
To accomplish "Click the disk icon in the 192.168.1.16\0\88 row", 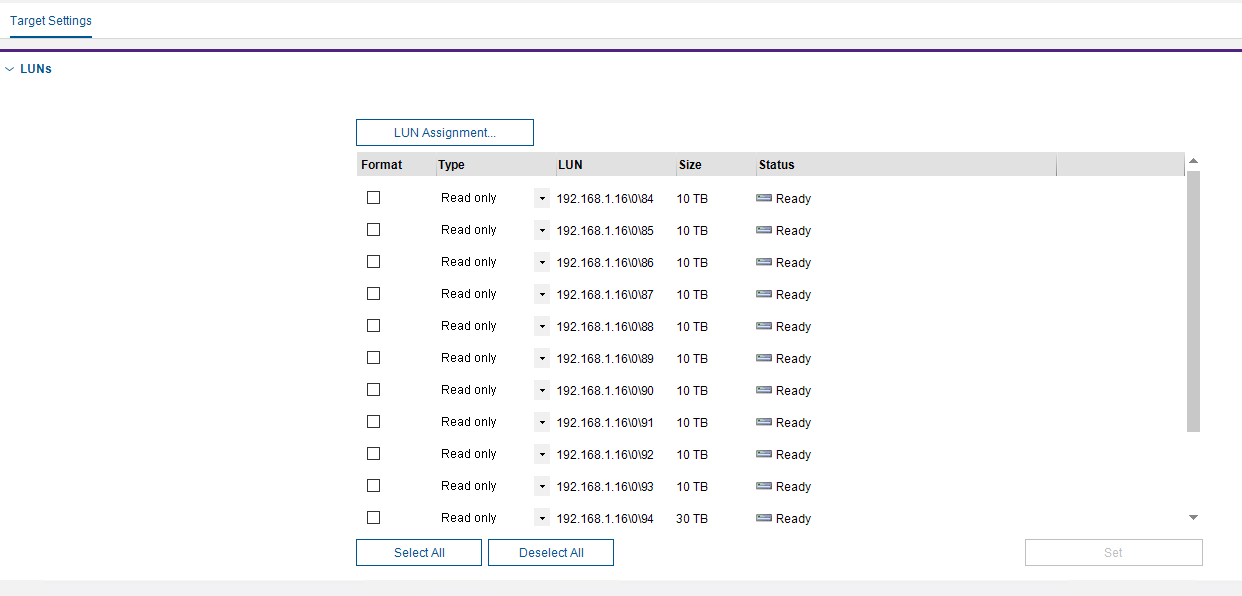I will tap(764, 327).
